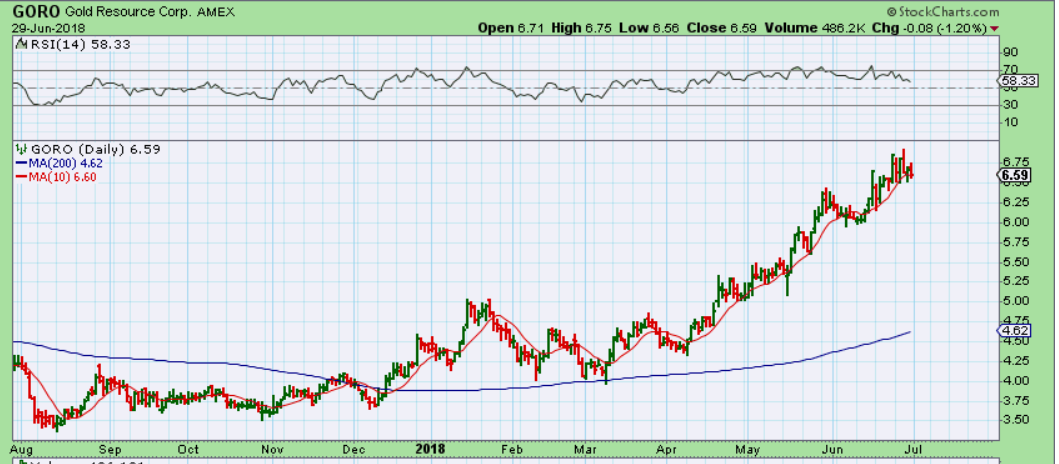The height and width of the screenshot is (464, 1059).
Task: Click the 5.00 price axis label
Action: pyautogui.click(x=1014, y=301)
